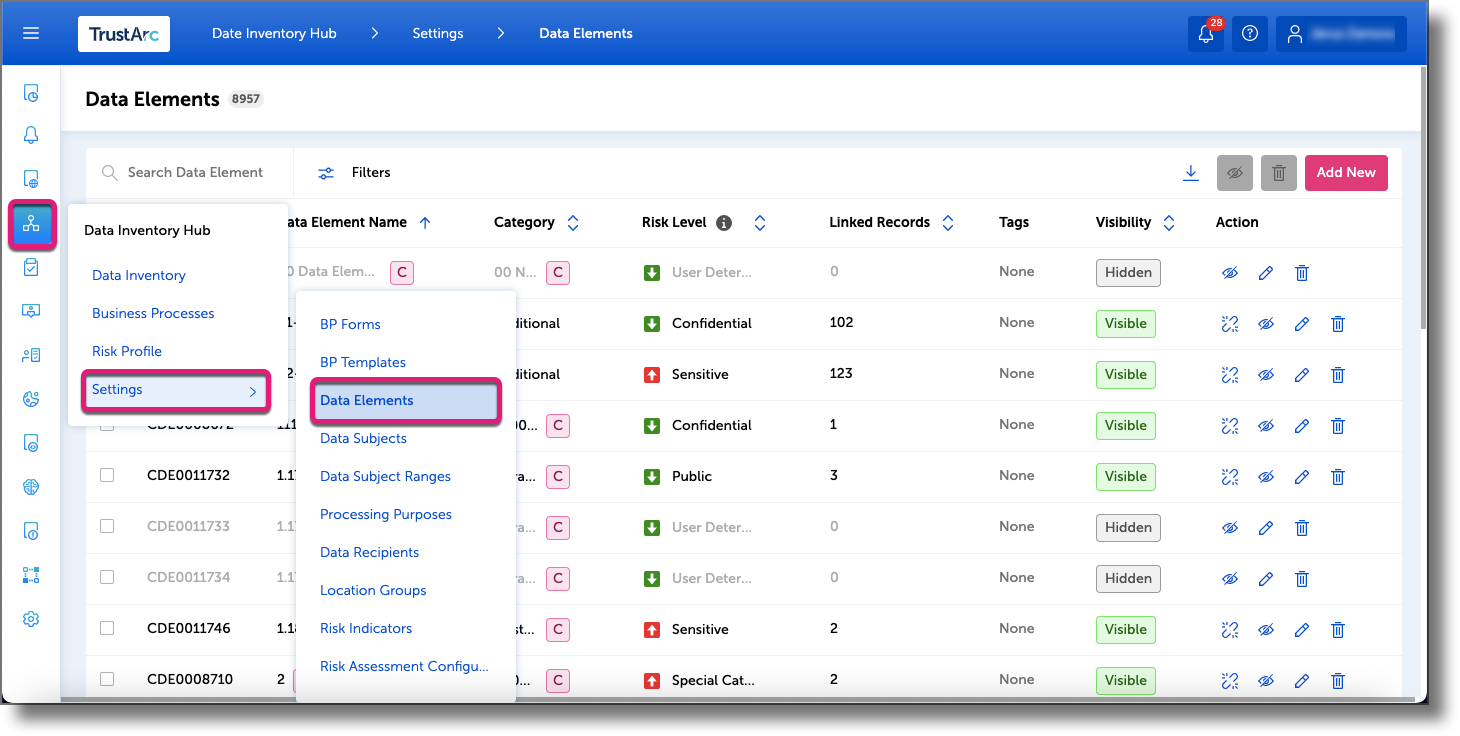Open the help question mark icon in header
This screenshot has height=736, width=1460.
[x=1249, y=33]
